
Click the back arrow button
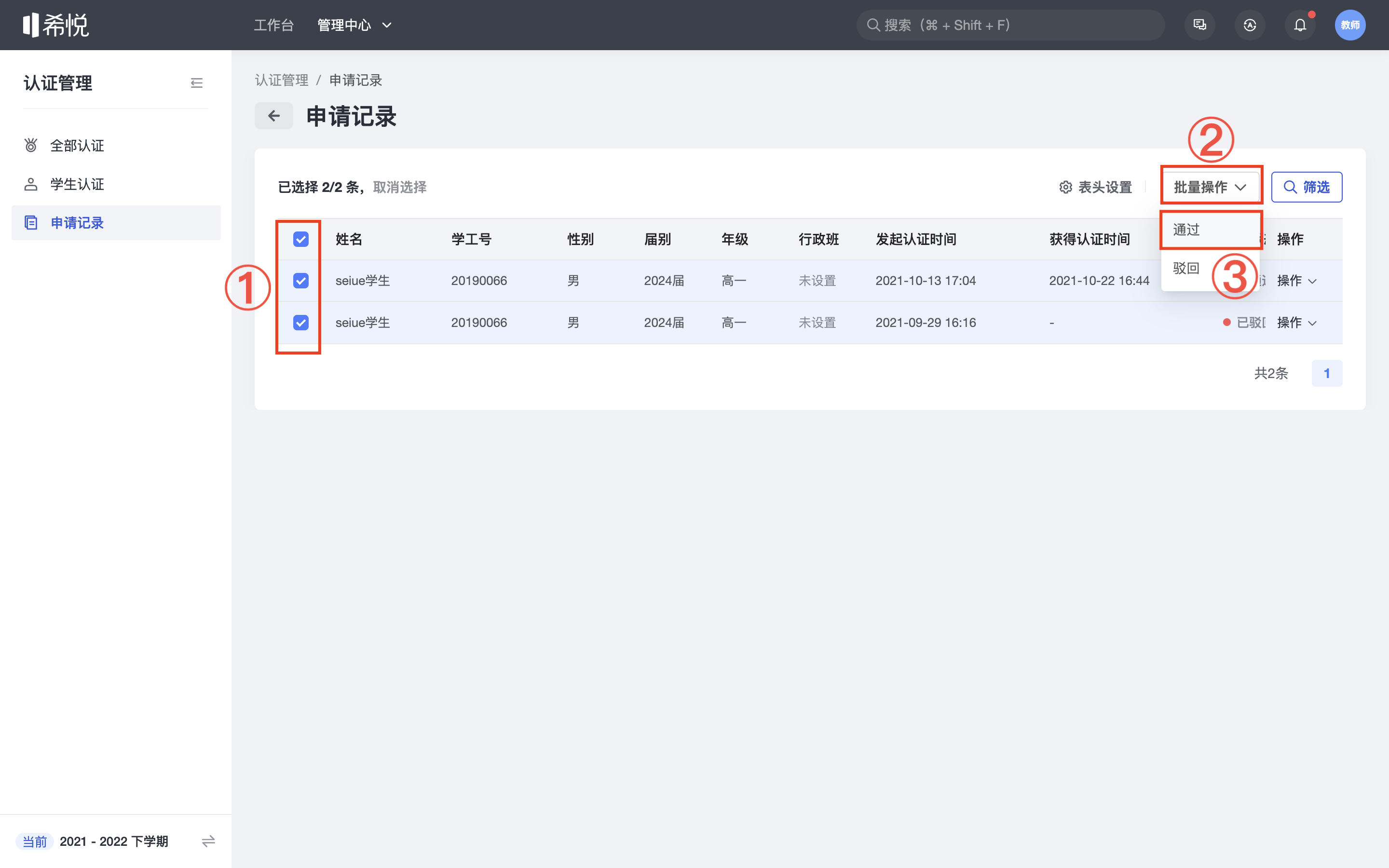tap(274, 116)
